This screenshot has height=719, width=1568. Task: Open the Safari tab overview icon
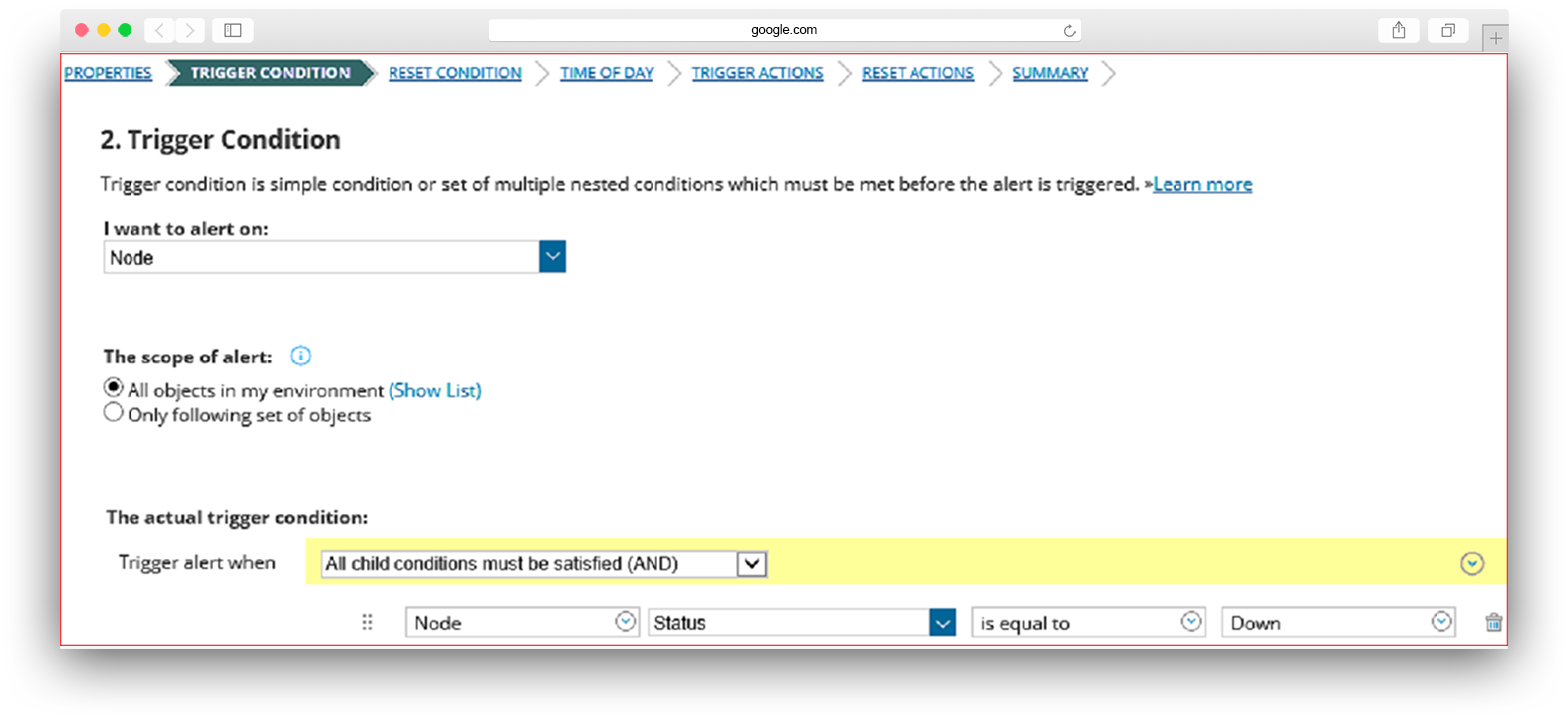[1448, 30]
